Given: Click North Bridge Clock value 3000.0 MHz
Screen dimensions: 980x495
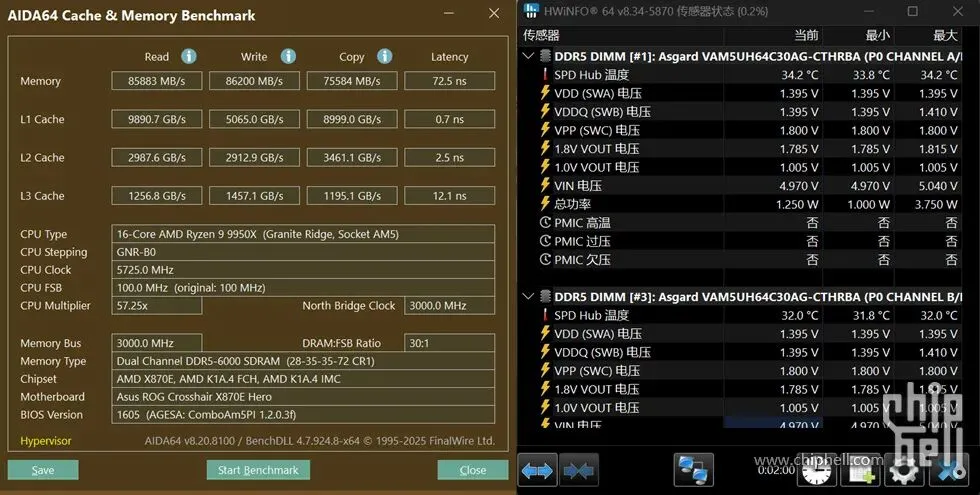Looking at the screenshot, I should (450, 306).
